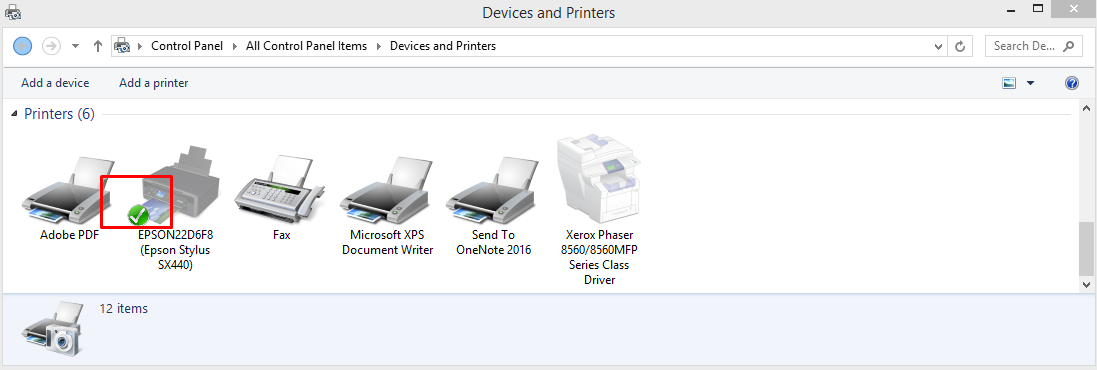Viewport: 1097px width, 370px height.
Task: Click the change view icon
Action: 1009,83
